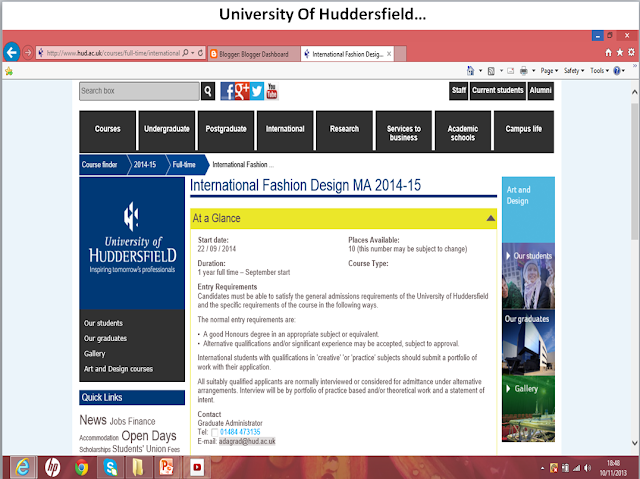640x479 pixels.
Task: Click the browser back arrow button
Action: [12, 52]
